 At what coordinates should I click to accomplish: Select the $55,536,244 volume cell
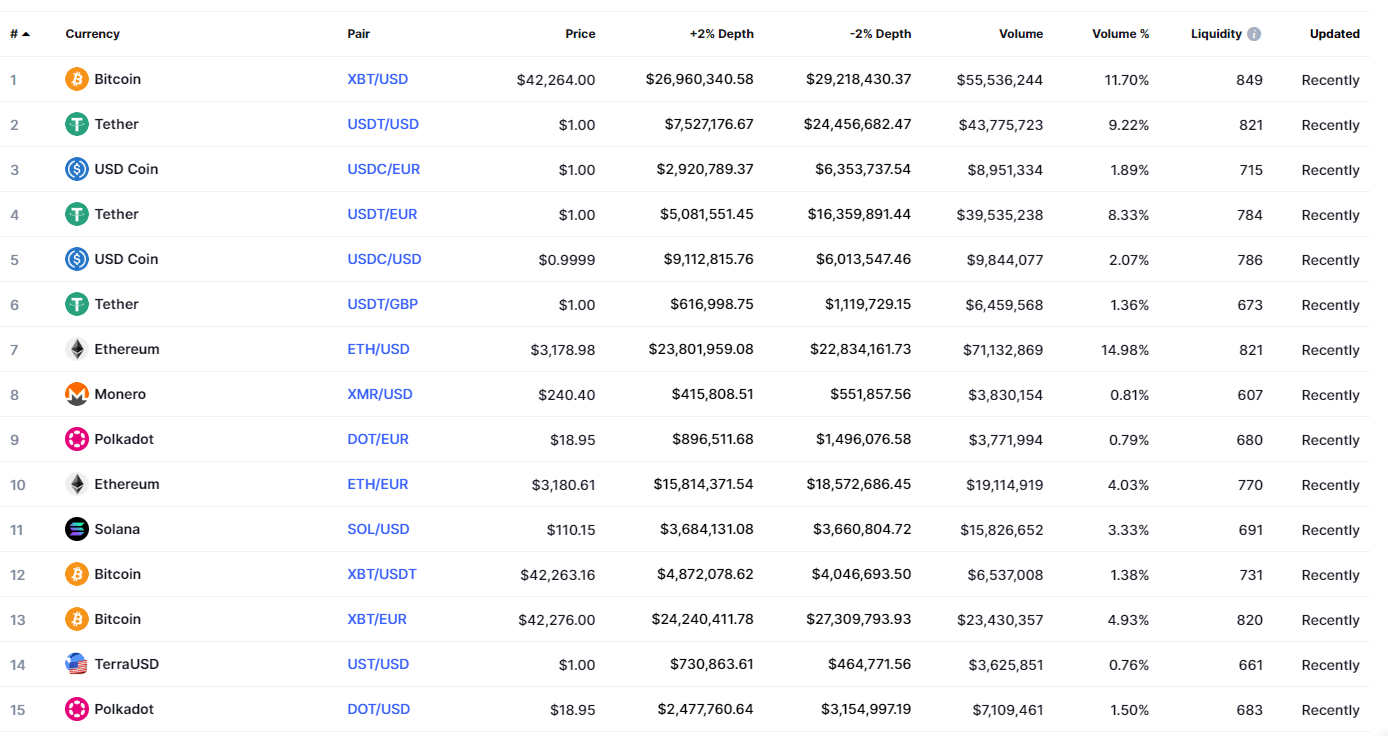click(x=1000, y=80)
